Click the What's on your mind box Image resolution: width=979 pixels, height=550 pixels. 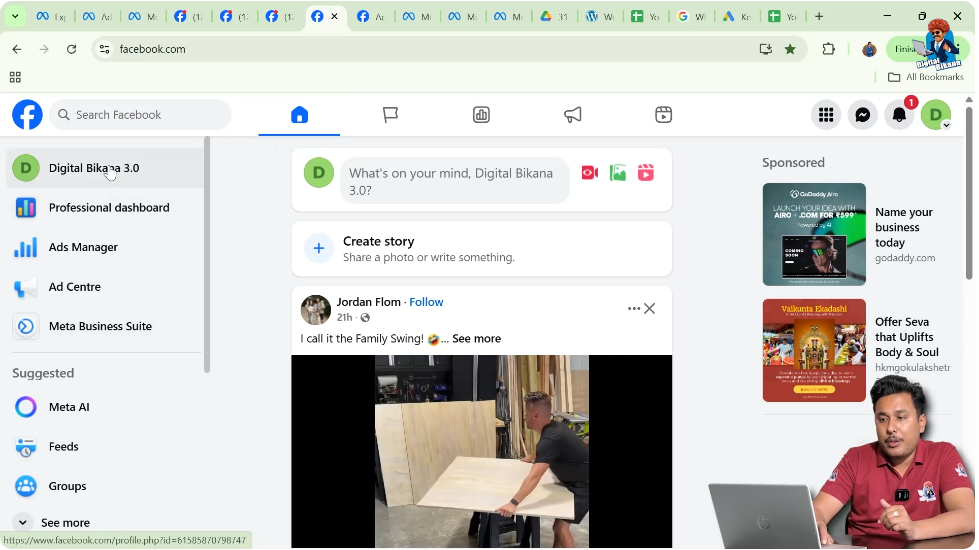tap(455, 181)
